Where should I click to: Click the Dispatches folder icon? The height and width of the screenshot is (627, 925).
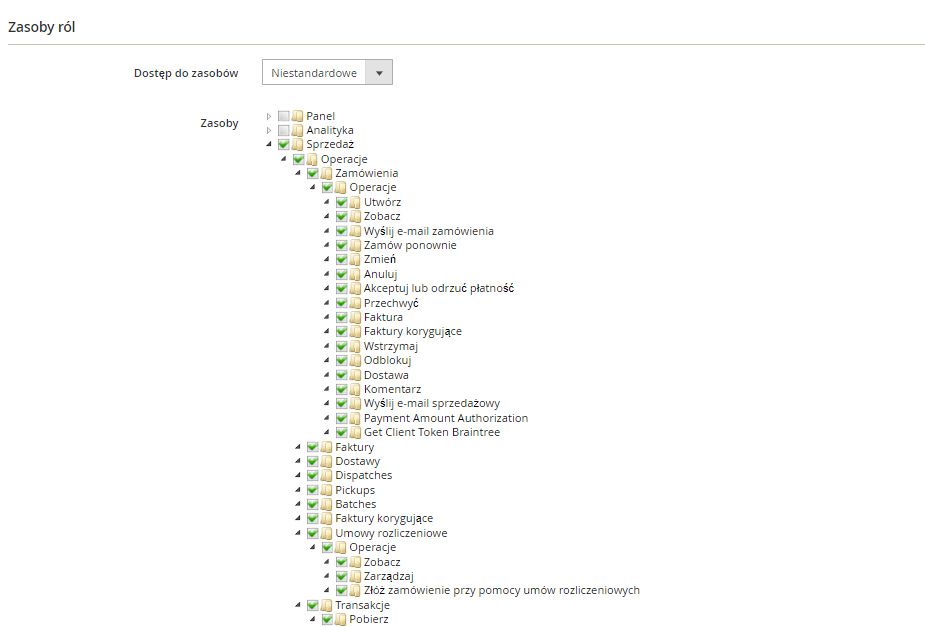click(x=326, y=475)
